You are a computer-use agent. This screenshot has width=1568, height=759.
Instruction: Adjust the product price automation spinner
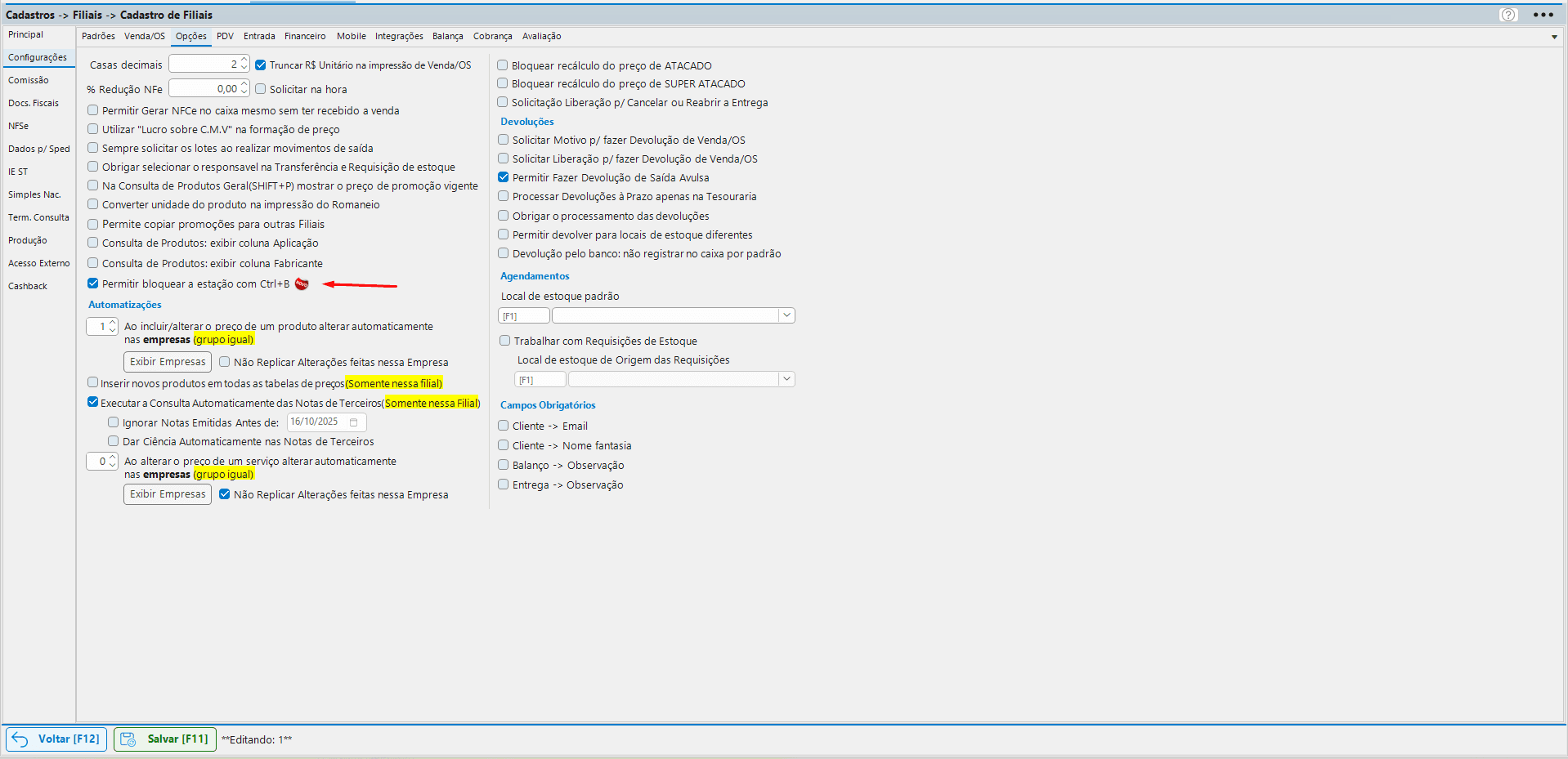[x=112, y=326]
